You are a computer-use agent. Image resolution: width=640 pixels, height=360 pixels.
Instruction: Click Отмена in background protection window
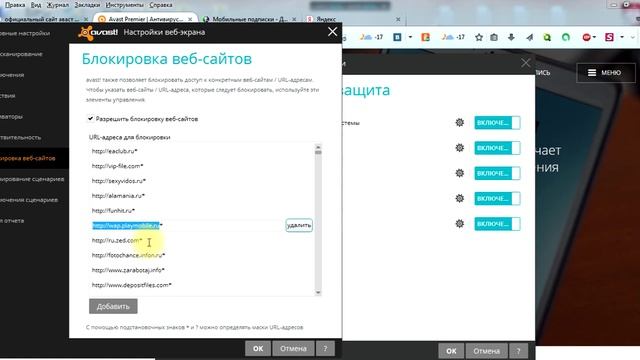point(487,351)
